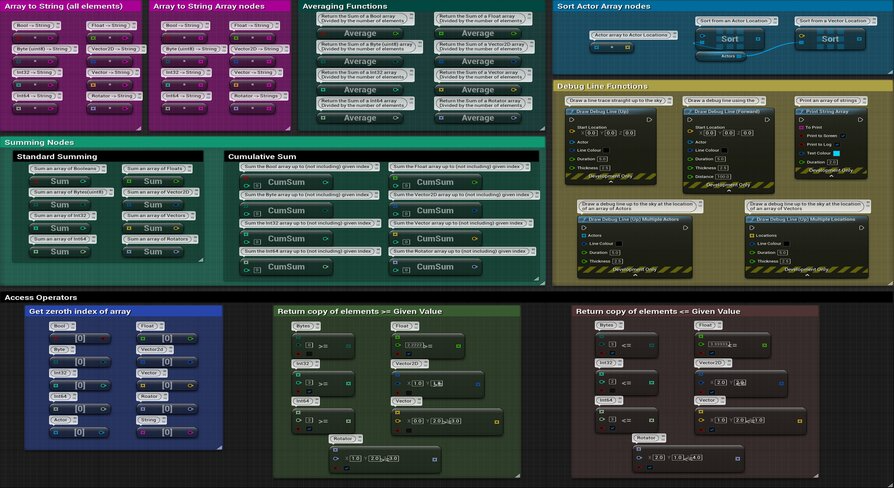
Task: Collapse advanced pins on Multiple Locations node
Action: click(x=807, y=275)
